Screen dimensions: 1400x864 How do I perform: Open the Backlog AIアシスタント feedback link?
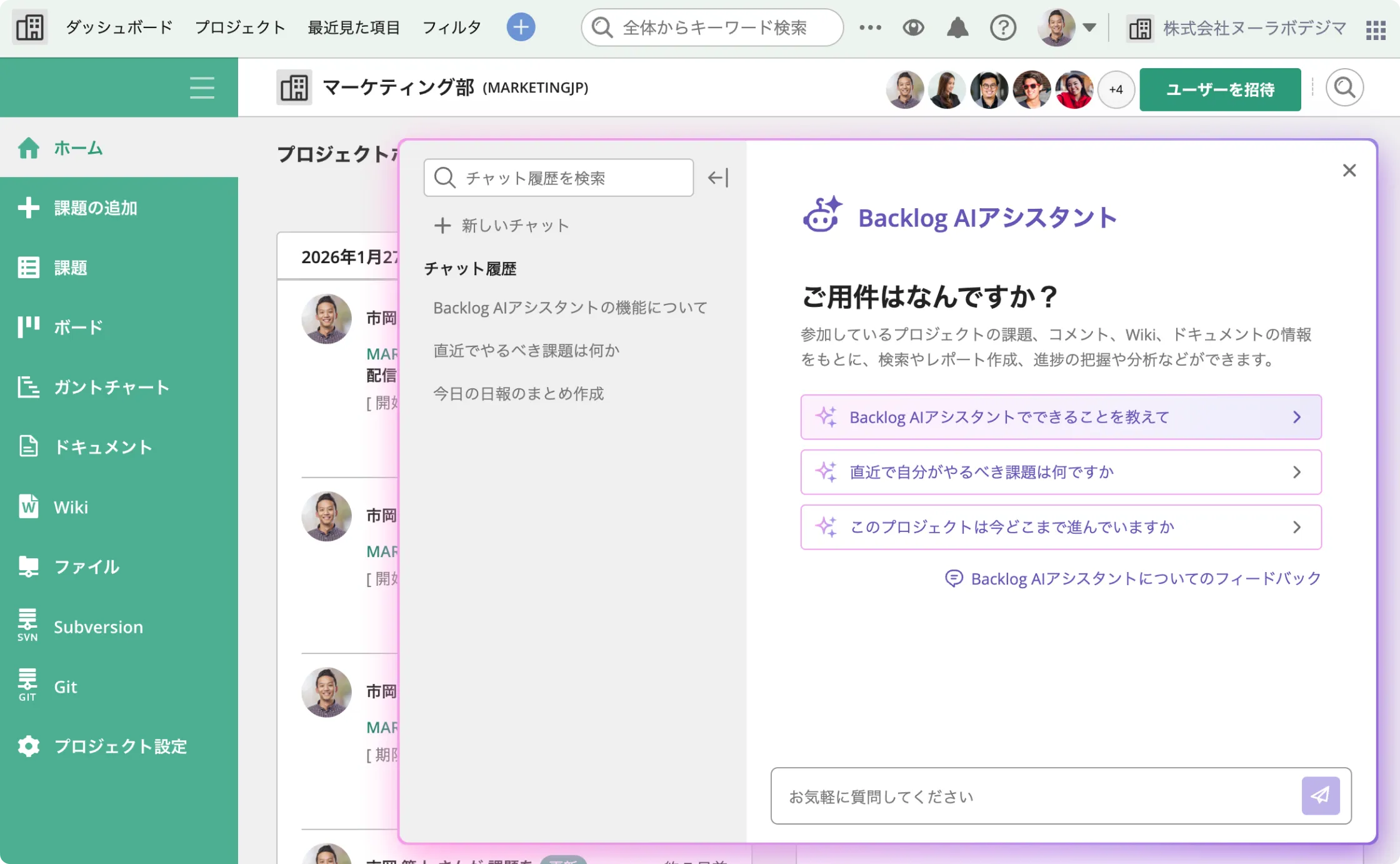tap(1144, 578)
